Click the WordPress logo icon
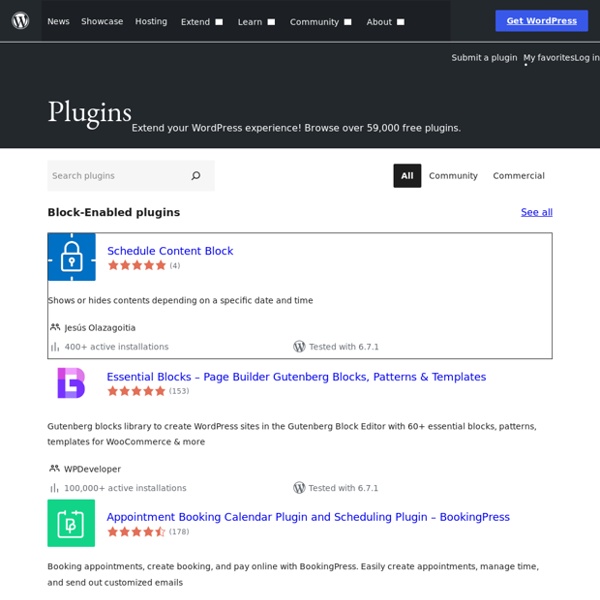Viewport: 600px width, 600px height. click(x=20, y=21)
